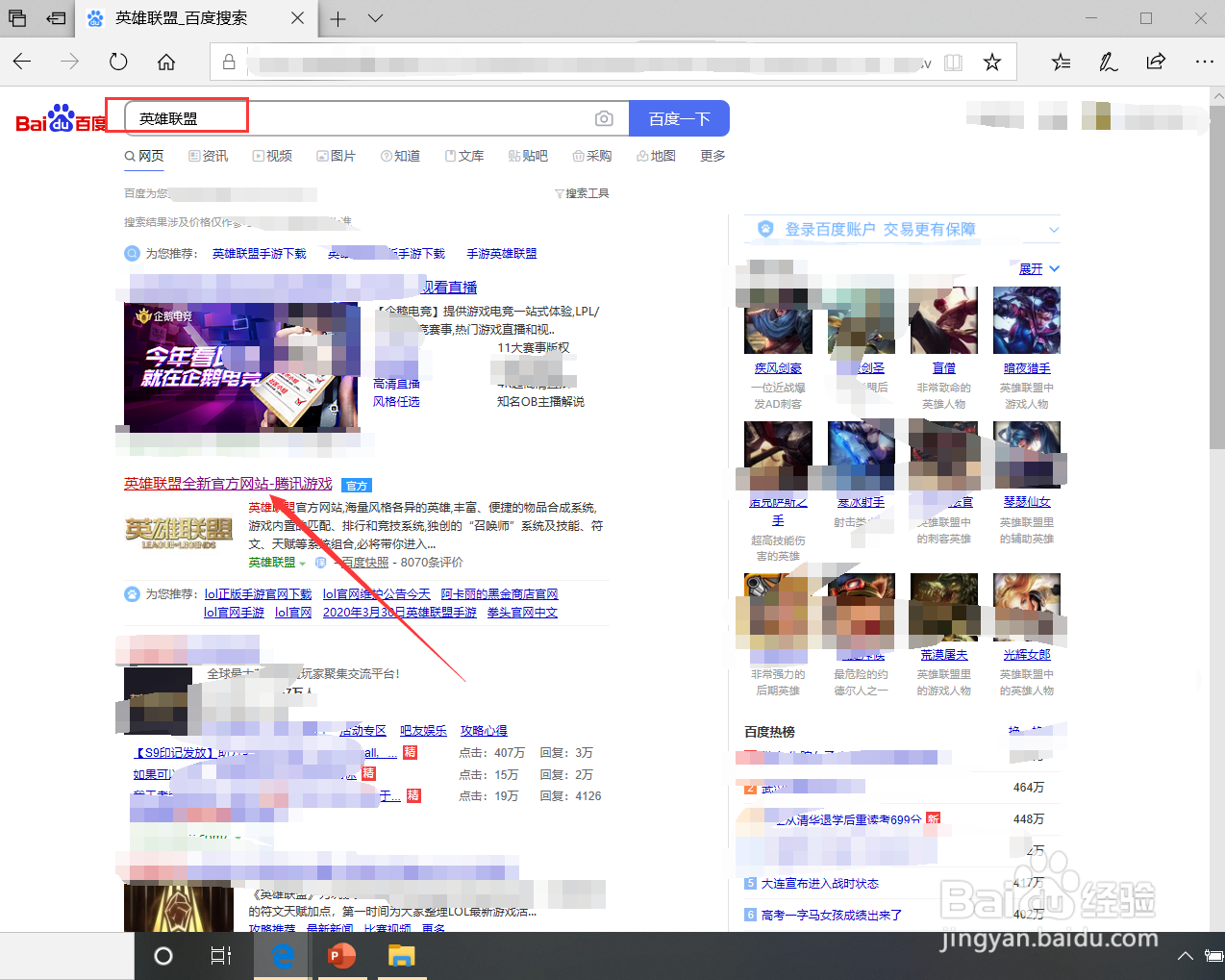Switch to the 地图 tab
The width and height of the screenshot is (1225, 980).
(x=656, y=156)
